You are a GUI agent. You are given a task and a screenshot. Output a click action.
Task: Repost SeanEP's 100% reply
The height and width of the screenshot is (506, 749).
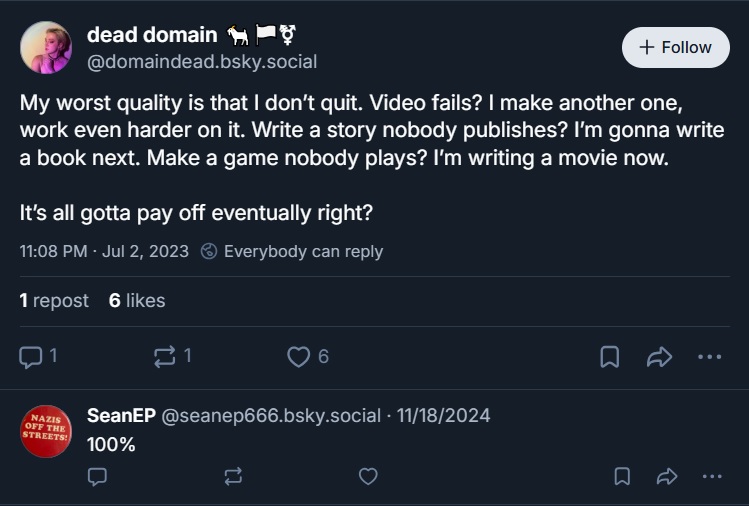pos(233,477)
